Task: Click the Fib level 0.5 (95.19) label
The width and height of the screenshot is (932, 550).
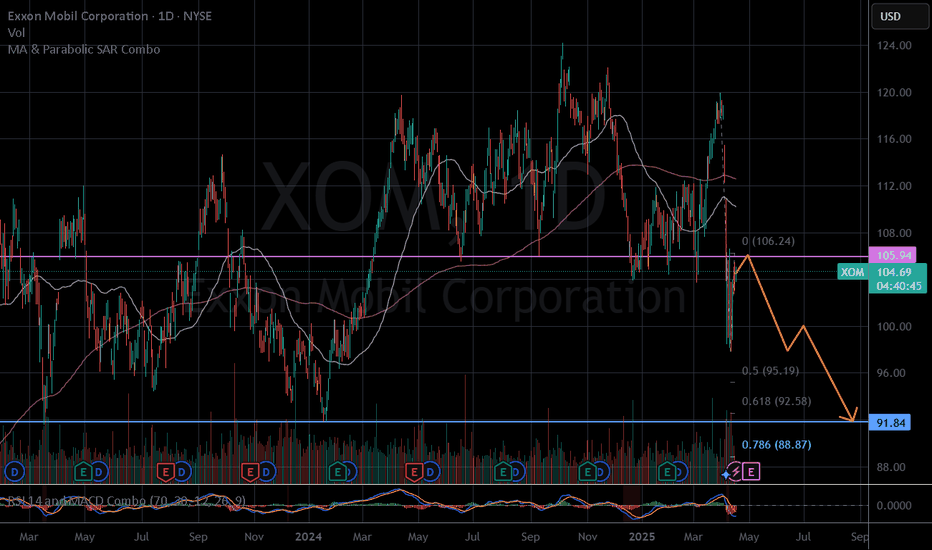Action: [770, 371]
